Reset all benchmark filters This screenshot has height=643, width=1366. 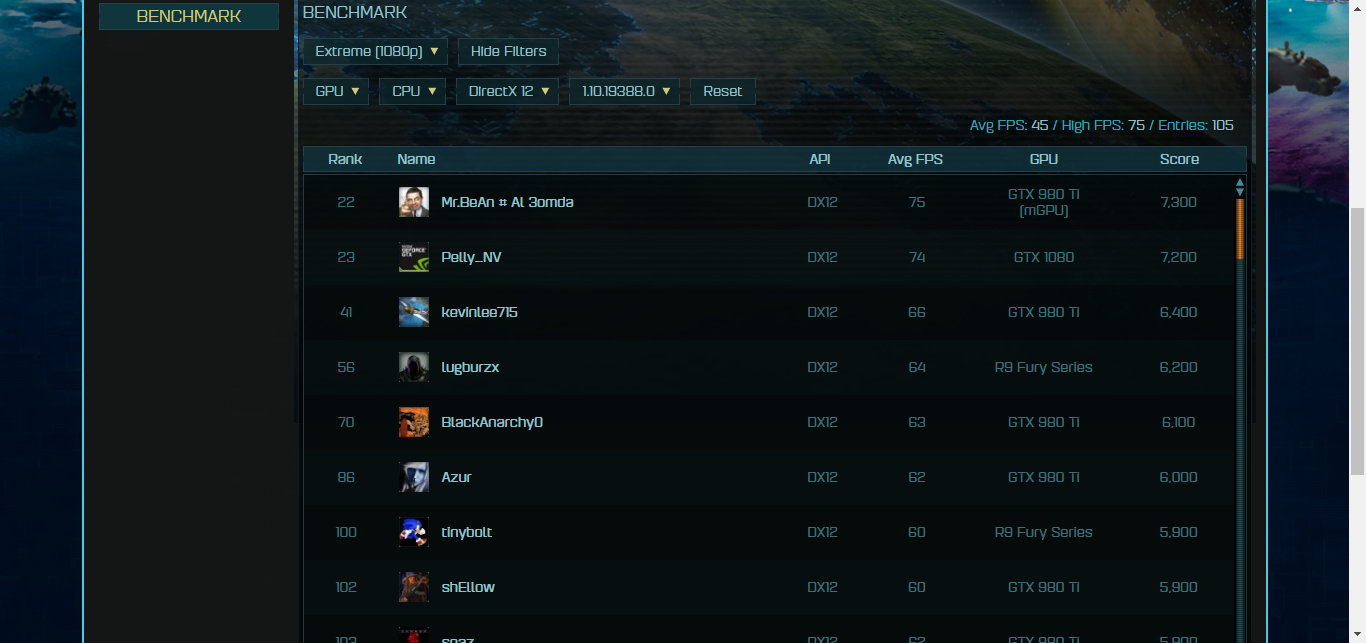click(723, 91)
